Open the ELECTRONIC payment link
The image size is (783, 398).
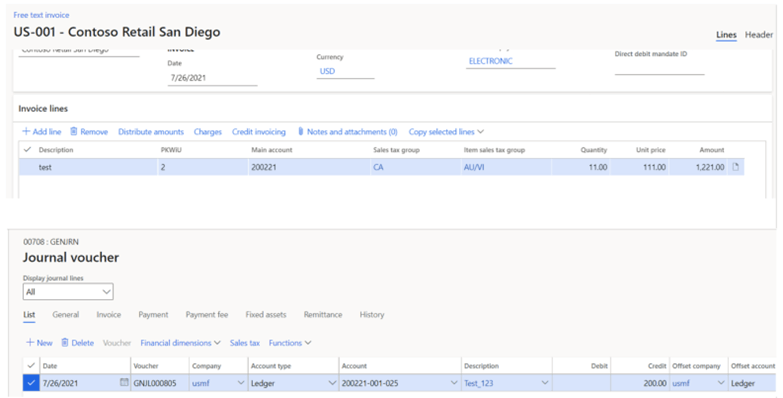click(x=491, y=61)
